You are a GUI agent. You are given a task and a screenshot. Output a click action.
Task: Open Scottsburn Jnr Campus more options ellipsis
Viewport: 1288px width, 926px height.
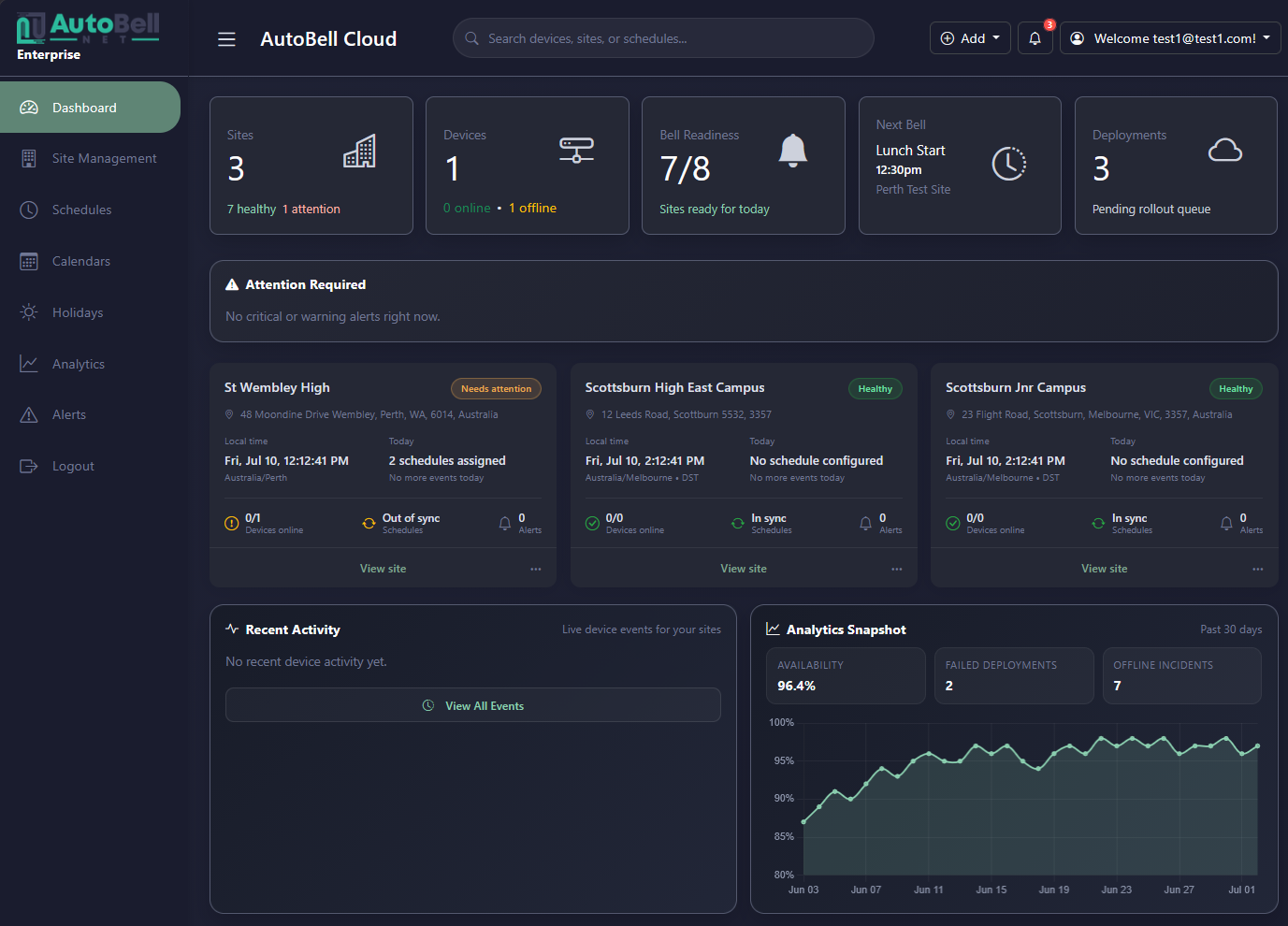click(1258, 569)
